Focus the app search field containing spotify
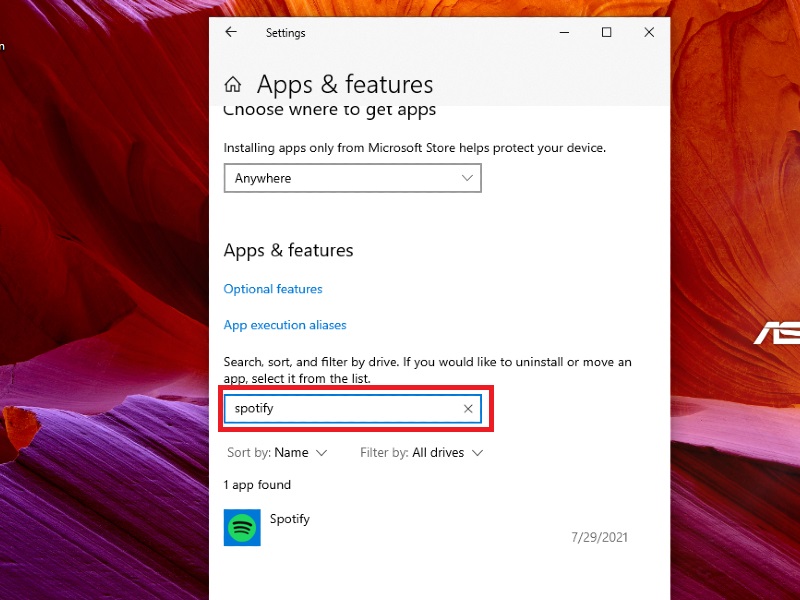Viewport: 800px width, 600px height. (353, 409)
